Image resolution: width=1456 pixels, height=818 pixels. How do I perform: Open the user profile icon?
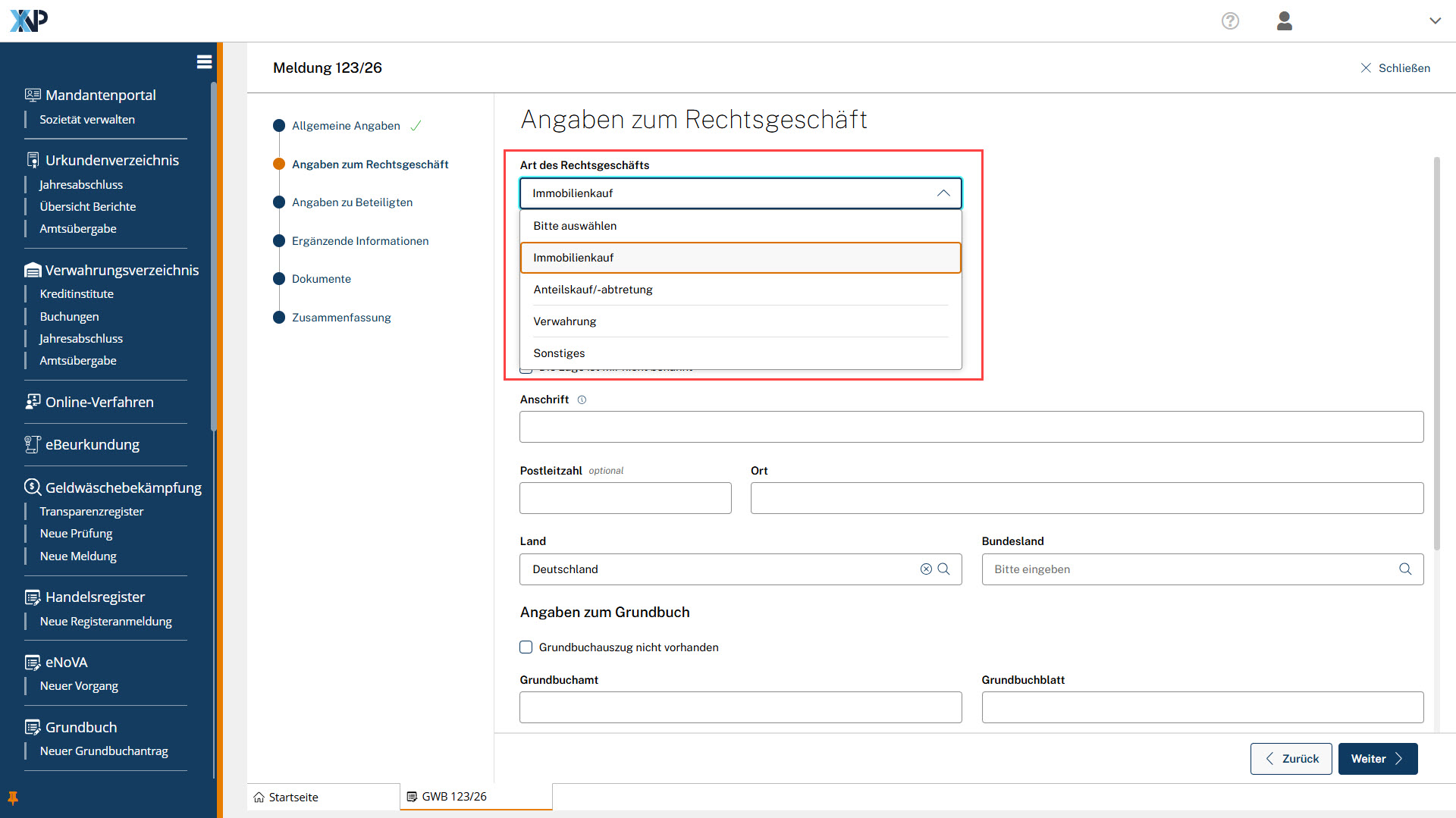click(x=1284, y=21)
